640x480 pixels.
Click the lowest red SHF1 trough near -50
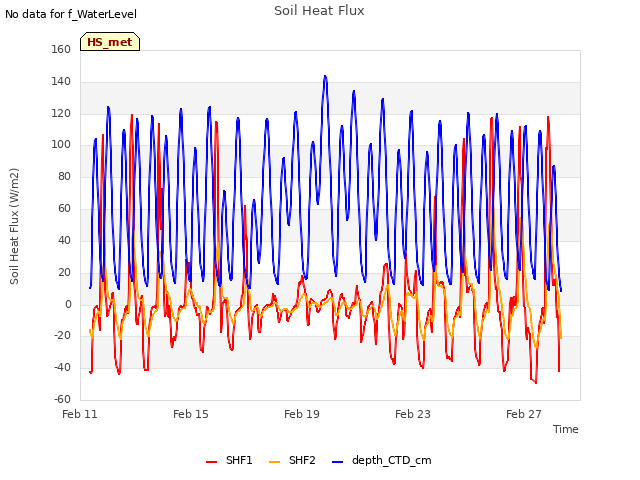[x=535, y=382]
